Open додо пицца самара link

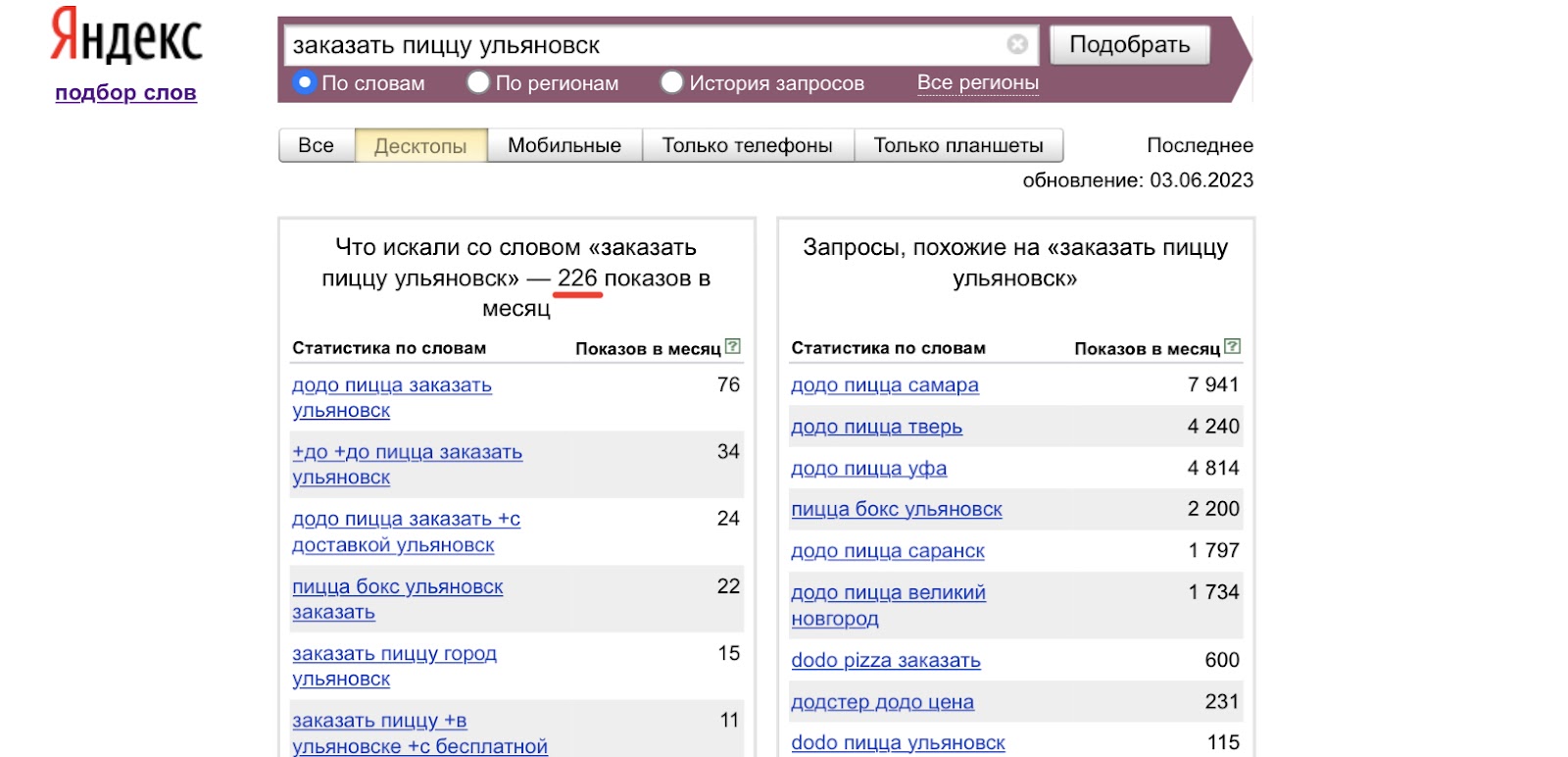(x=885, y=385)
